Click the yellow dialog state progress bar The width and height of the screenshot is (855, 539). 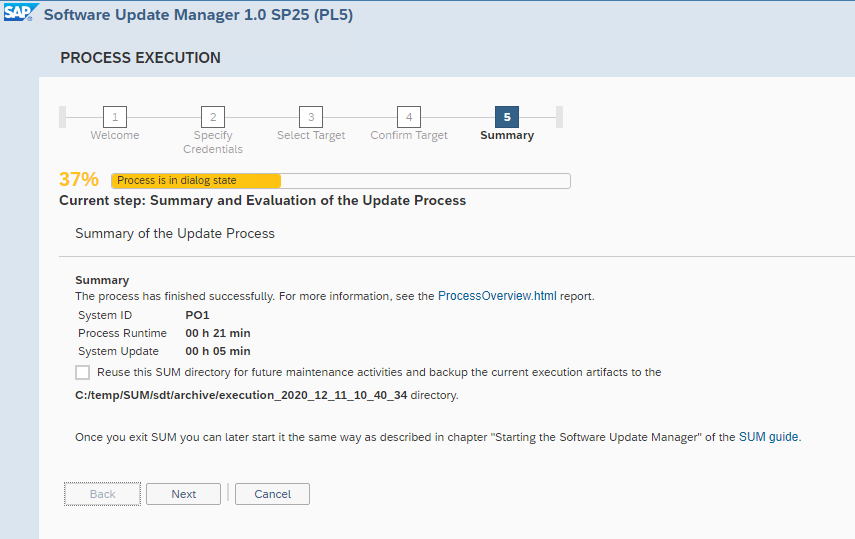click(196, 181)
